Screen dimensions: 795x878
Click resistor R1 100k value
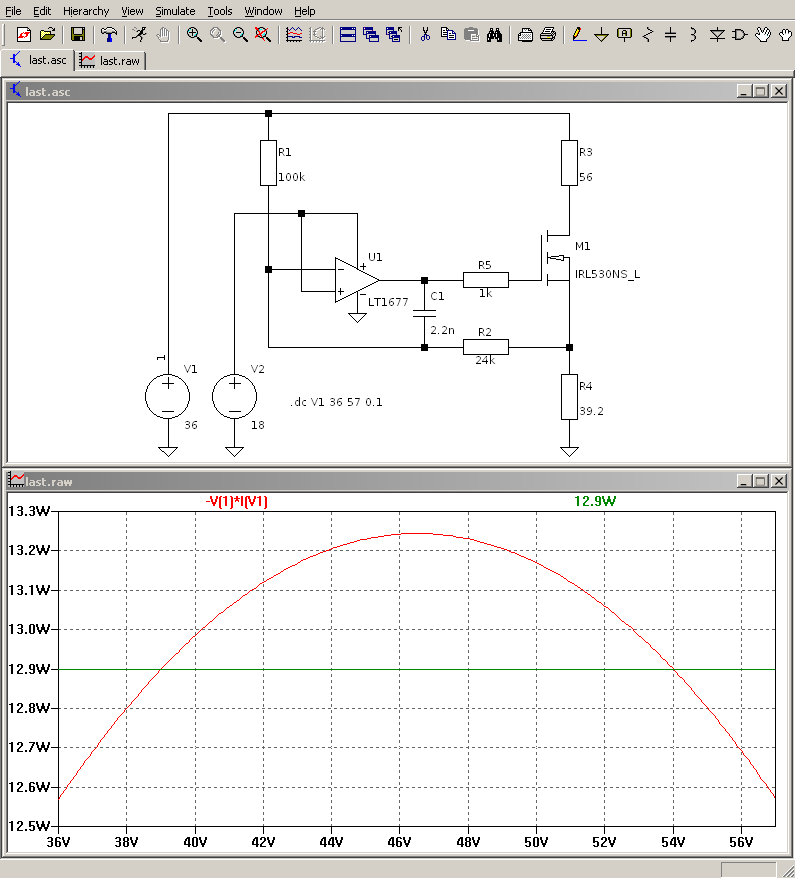tap(292, 177)
